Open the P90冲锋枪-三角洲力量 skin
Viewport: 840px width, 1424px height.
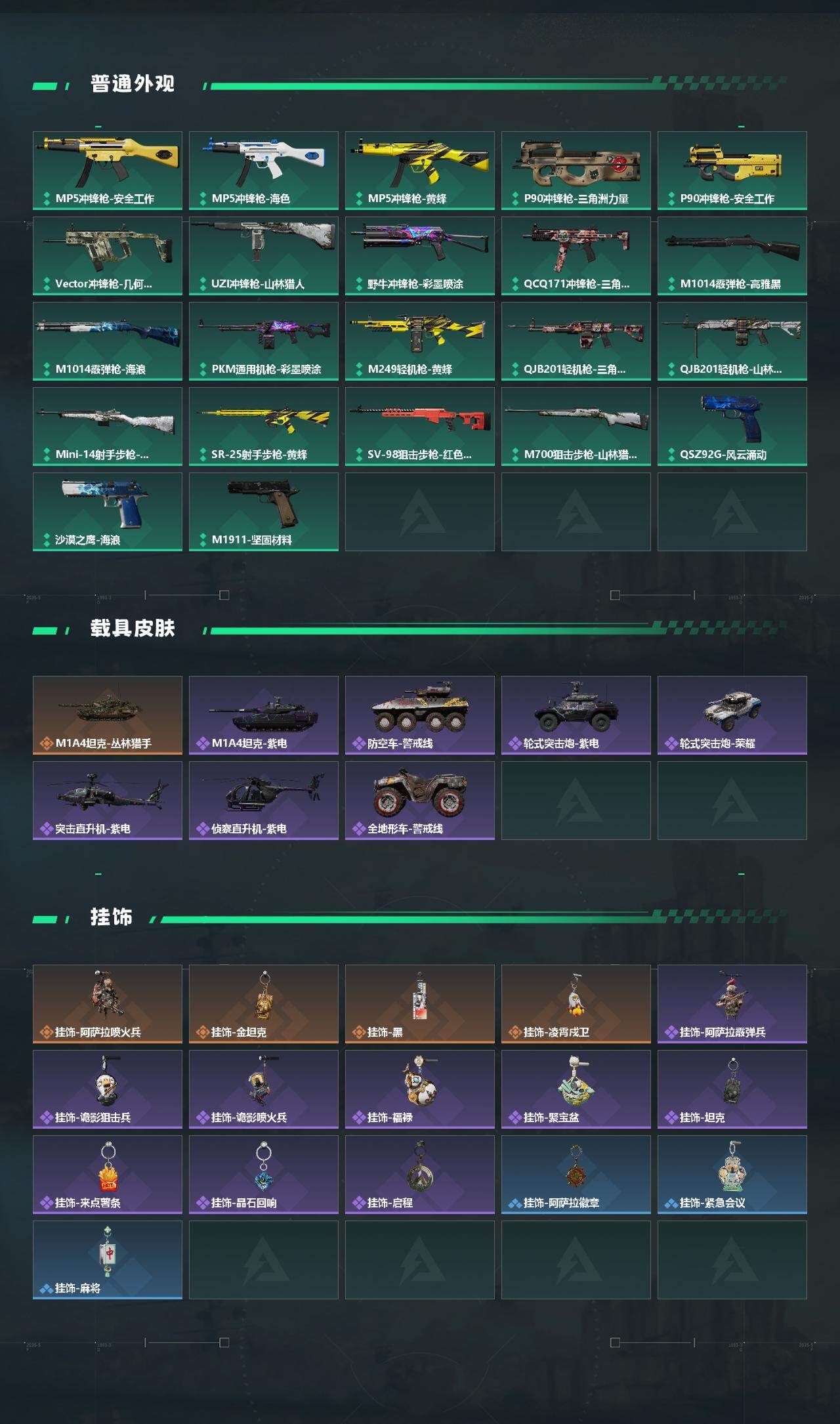[576, 171]
